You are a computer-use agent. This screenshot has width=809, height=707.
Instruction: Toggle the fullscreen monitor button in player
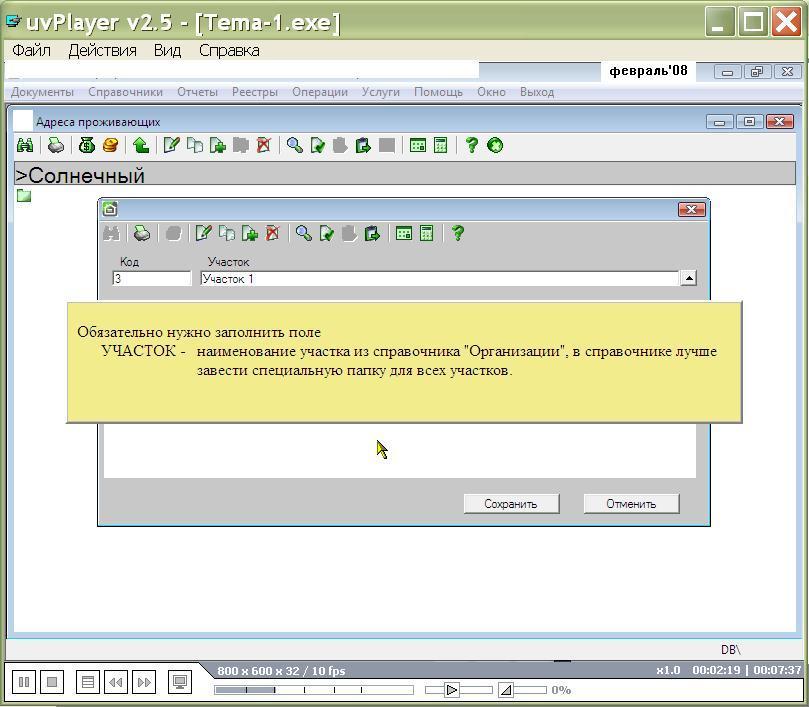pyautogui.click(x=180, y=682)
